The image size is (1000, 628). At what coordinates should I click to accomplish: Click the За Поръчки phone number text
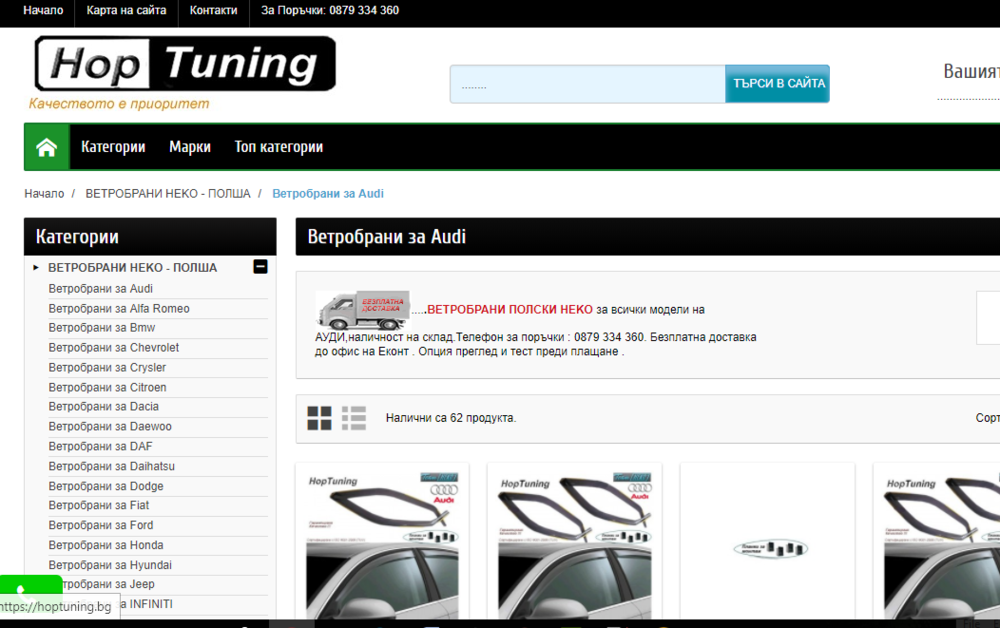point(330,10)
